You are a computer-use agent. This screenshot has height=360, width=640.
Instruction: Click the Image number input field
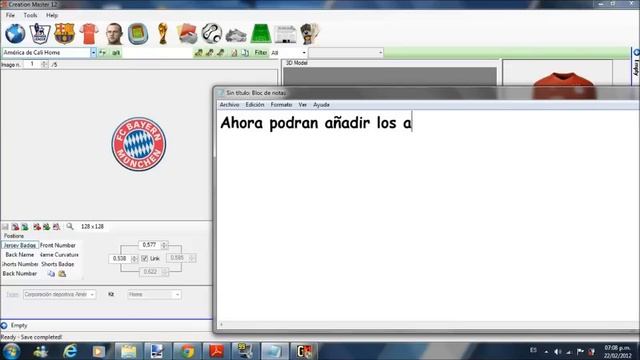pyautogui.click(x=32, y=64)
